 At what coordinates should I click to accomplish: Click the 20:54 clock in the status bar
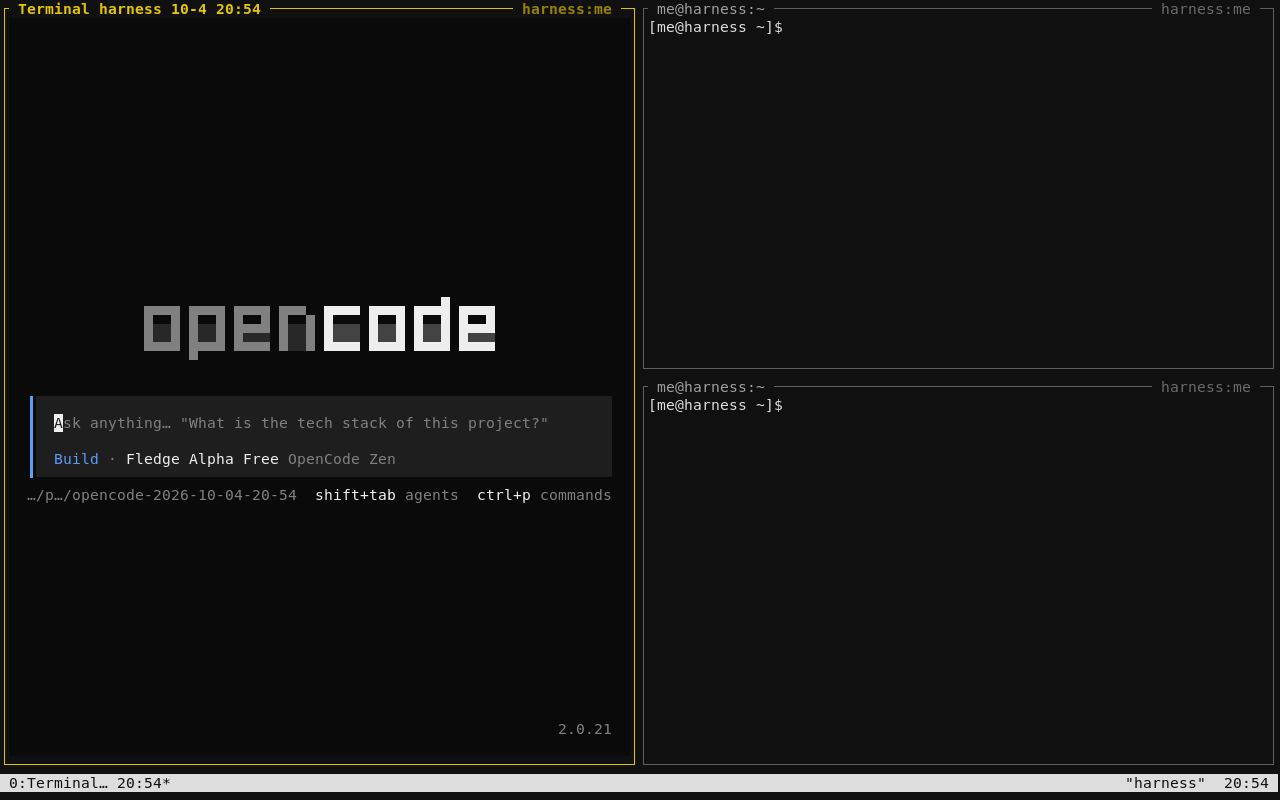click(x=1246, y=783)
